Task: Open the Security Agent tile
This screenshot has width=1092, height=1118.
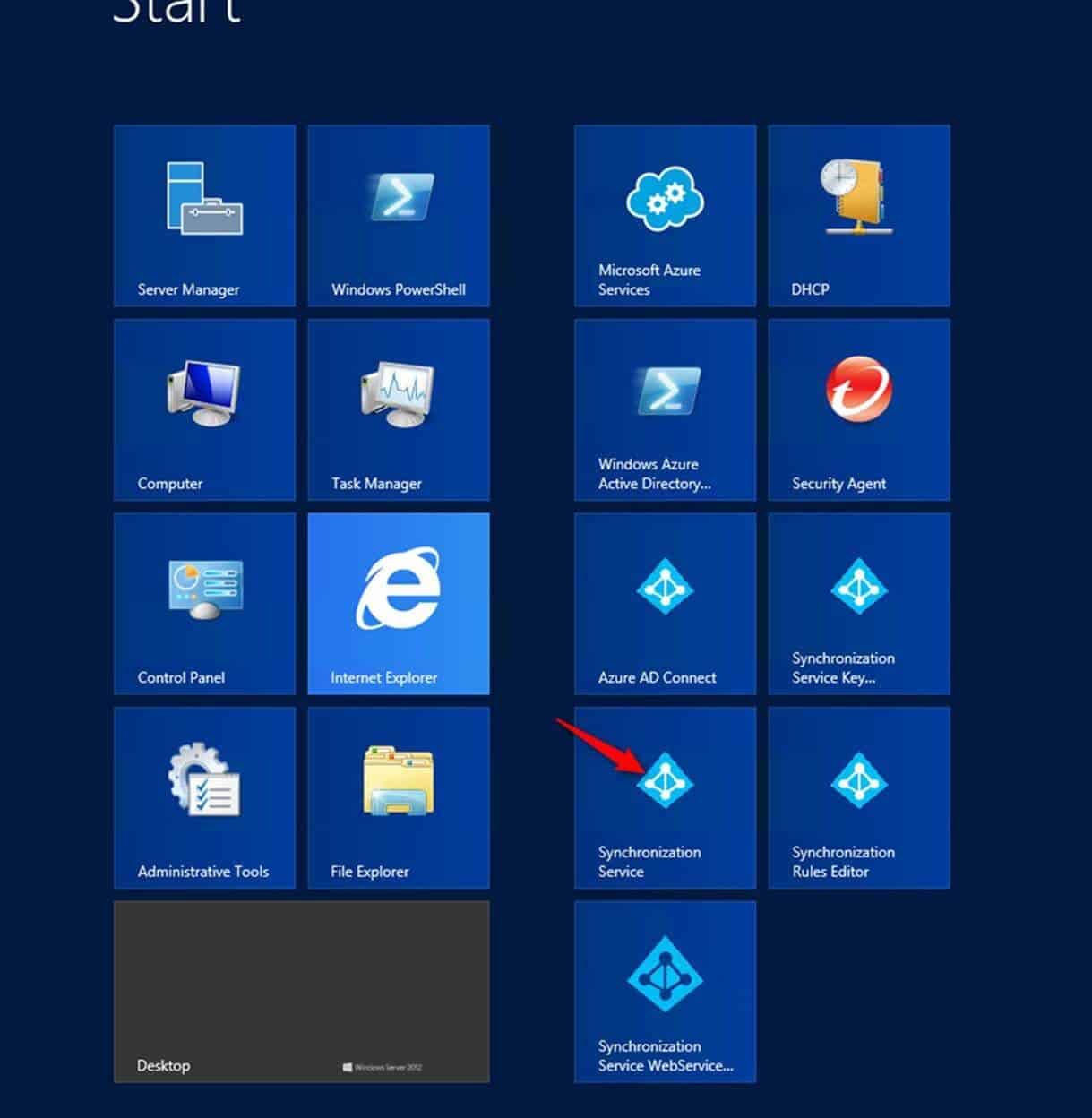Action: click(x=859, y=409)
